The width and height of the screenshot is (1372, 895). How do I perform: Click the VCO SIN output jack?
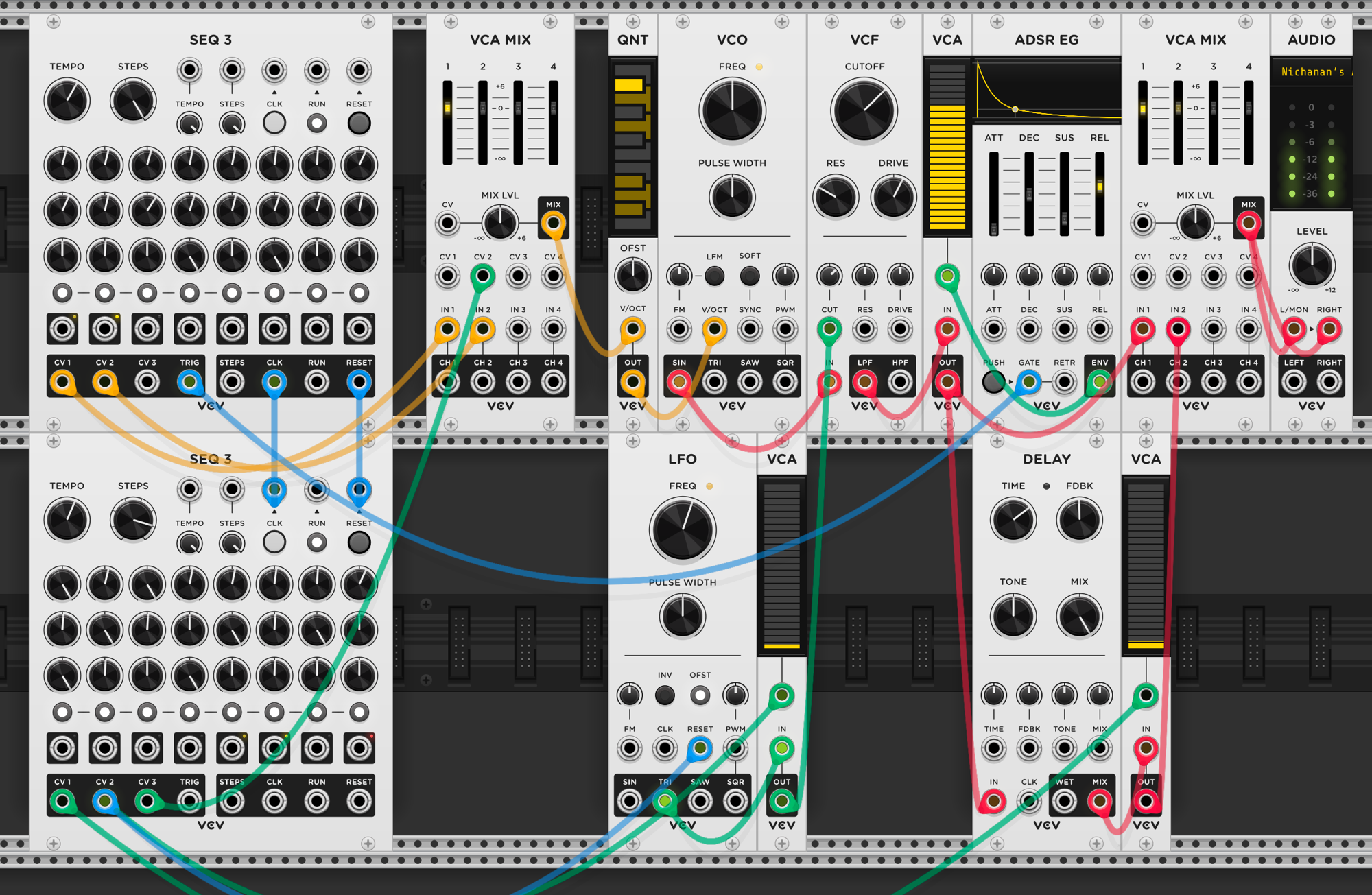tap(679, 382)
